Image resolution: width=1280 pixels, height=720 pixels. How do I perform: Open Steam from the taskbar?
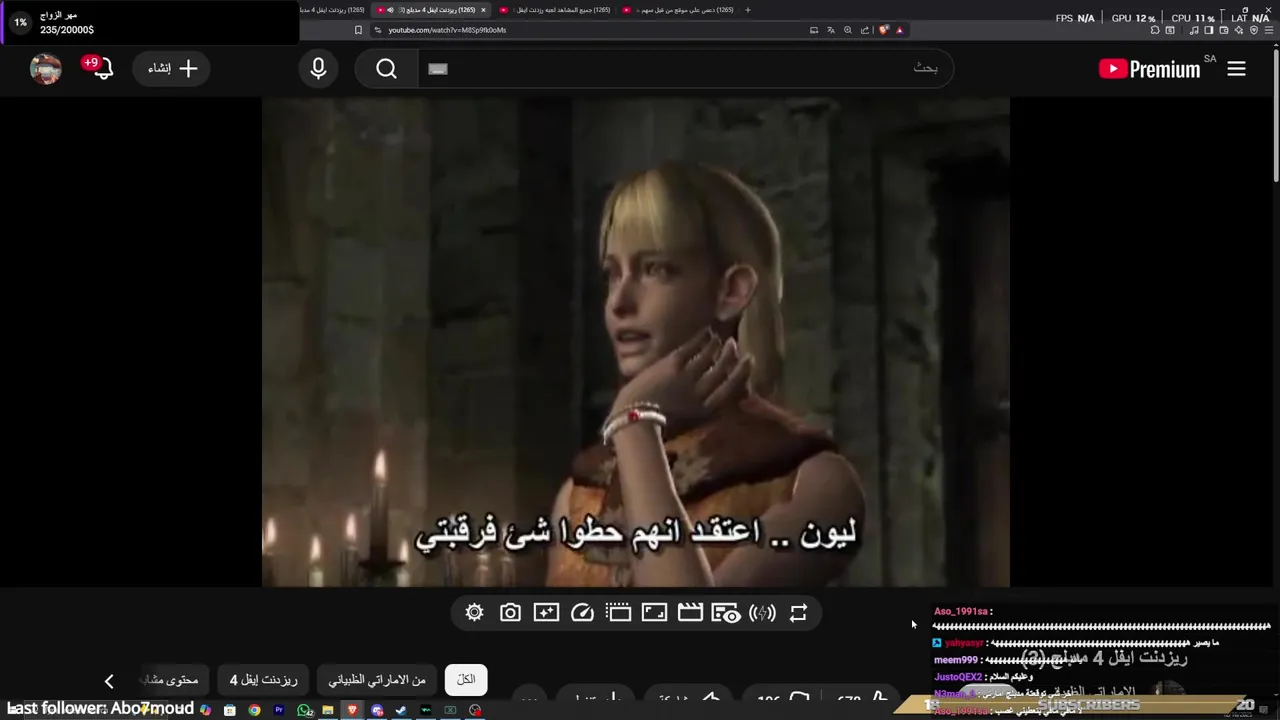click(401, 710)
